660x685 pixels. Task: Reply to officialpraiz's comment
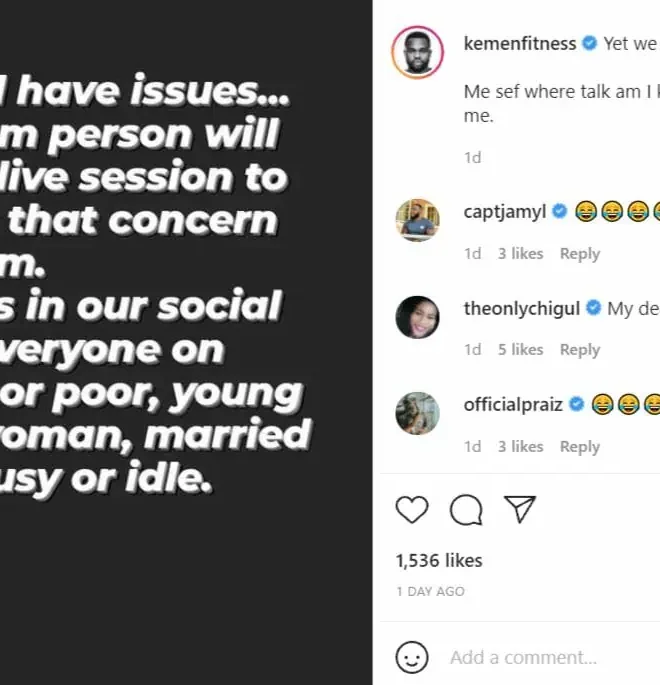[x=580, y=447]
